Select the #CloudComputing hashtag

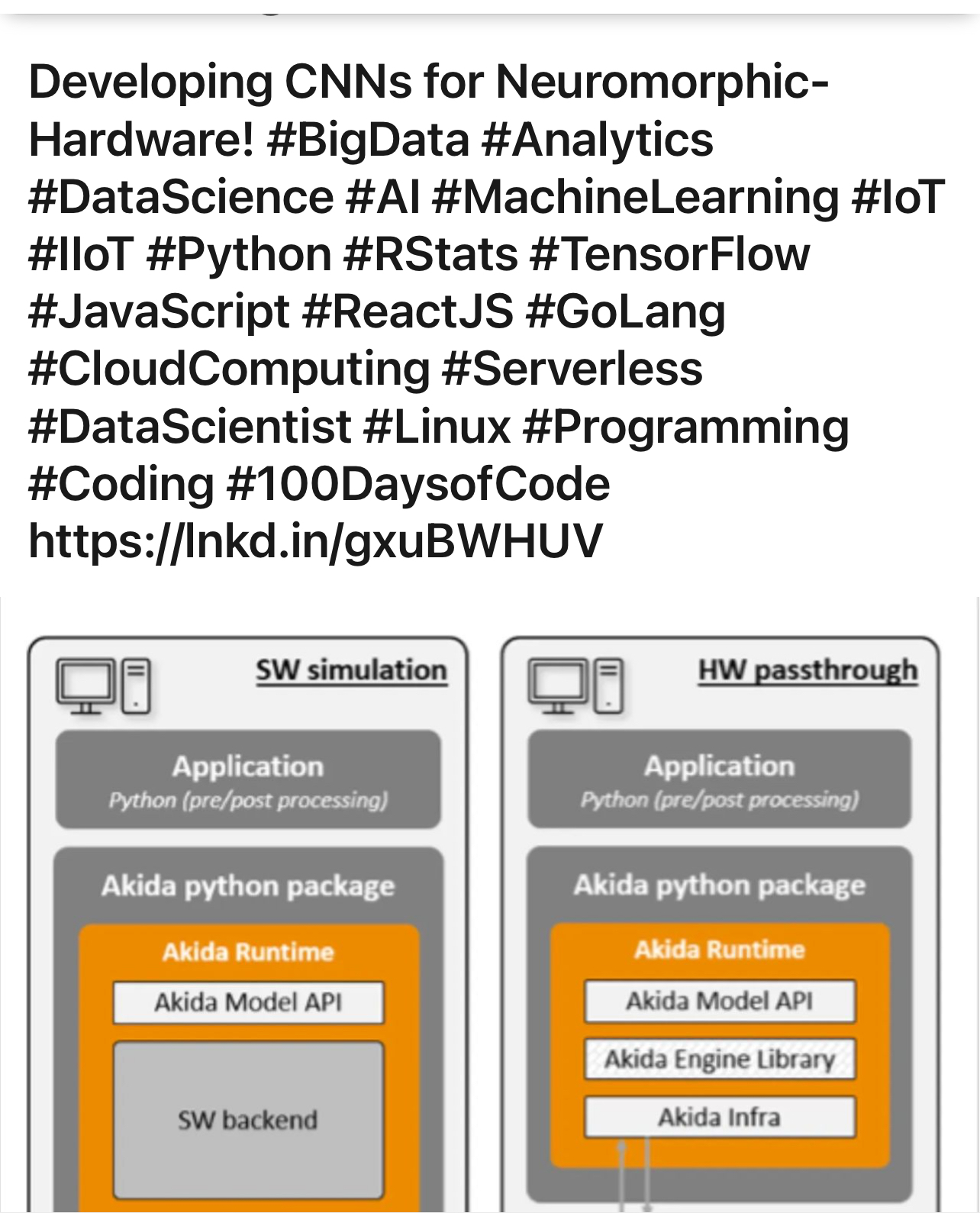(229, 369)
